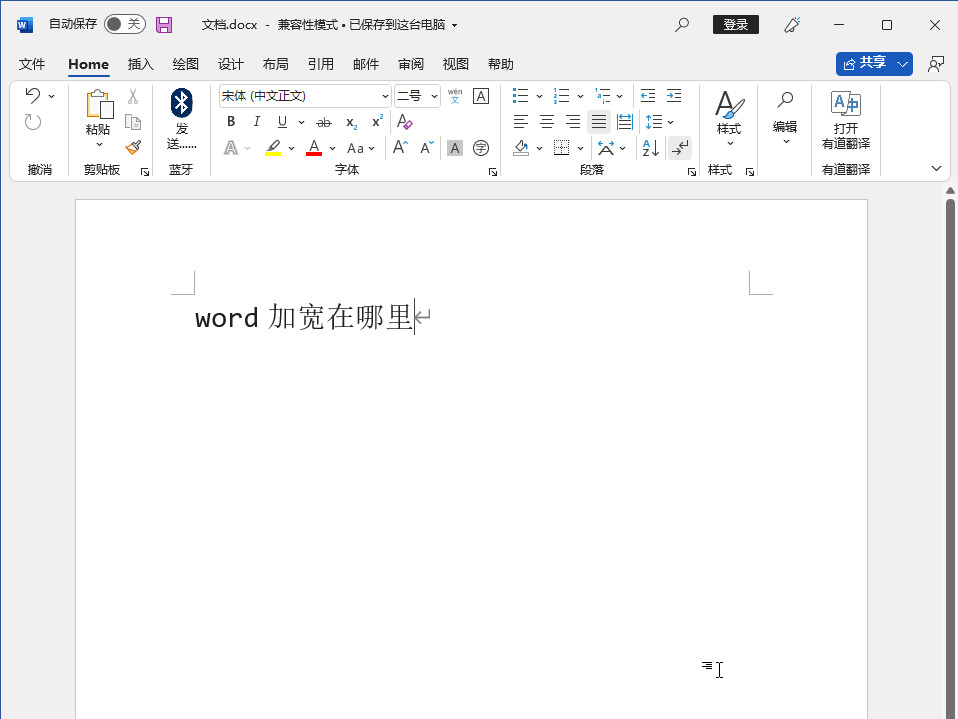
Task: Switch to the 插入 tab
Action: click(141, 64)
